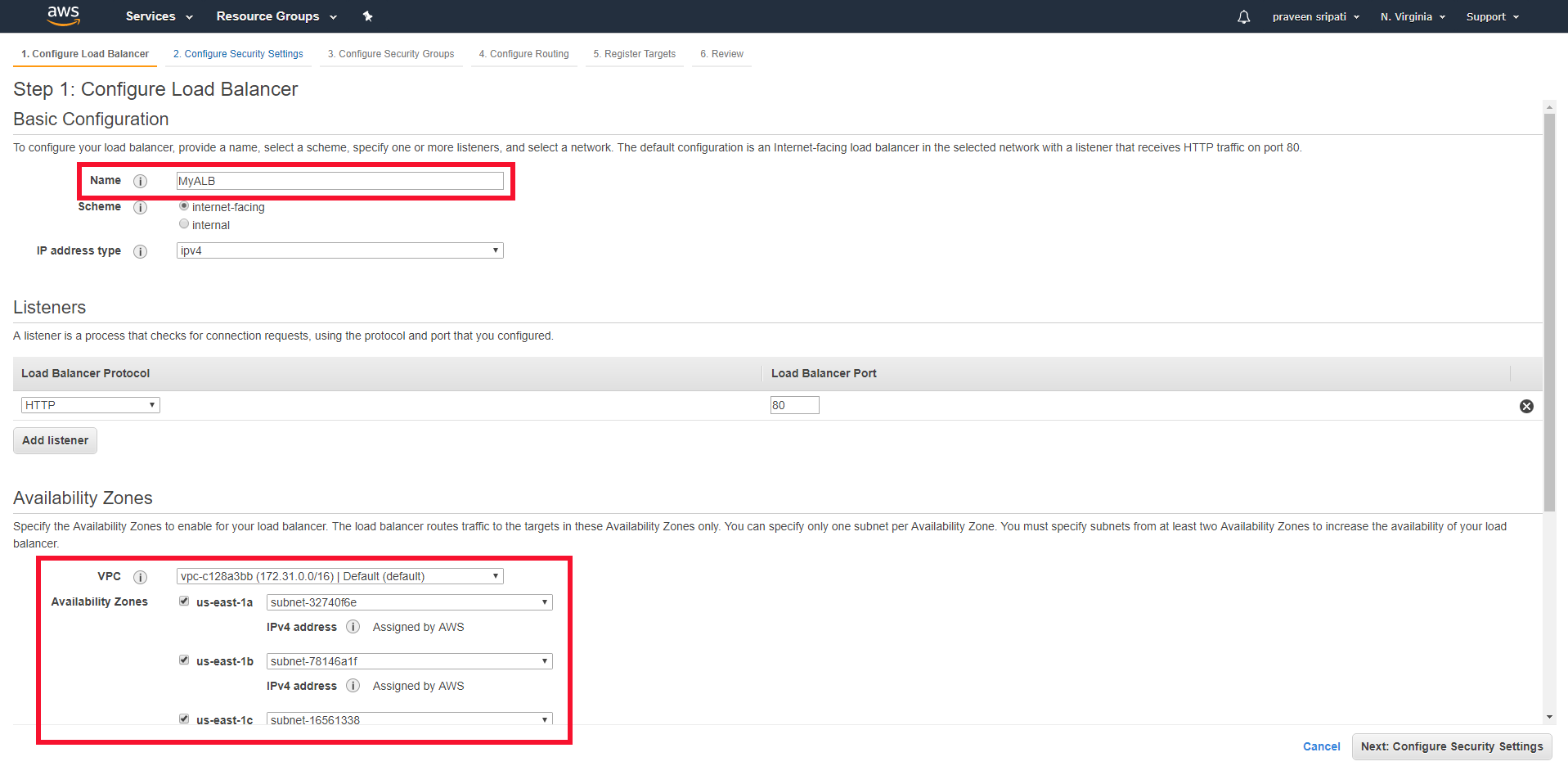Viewport: 1568px width, 775px height.
Task: Expand the VPC selection dropdown
Action: coord(339,576)
